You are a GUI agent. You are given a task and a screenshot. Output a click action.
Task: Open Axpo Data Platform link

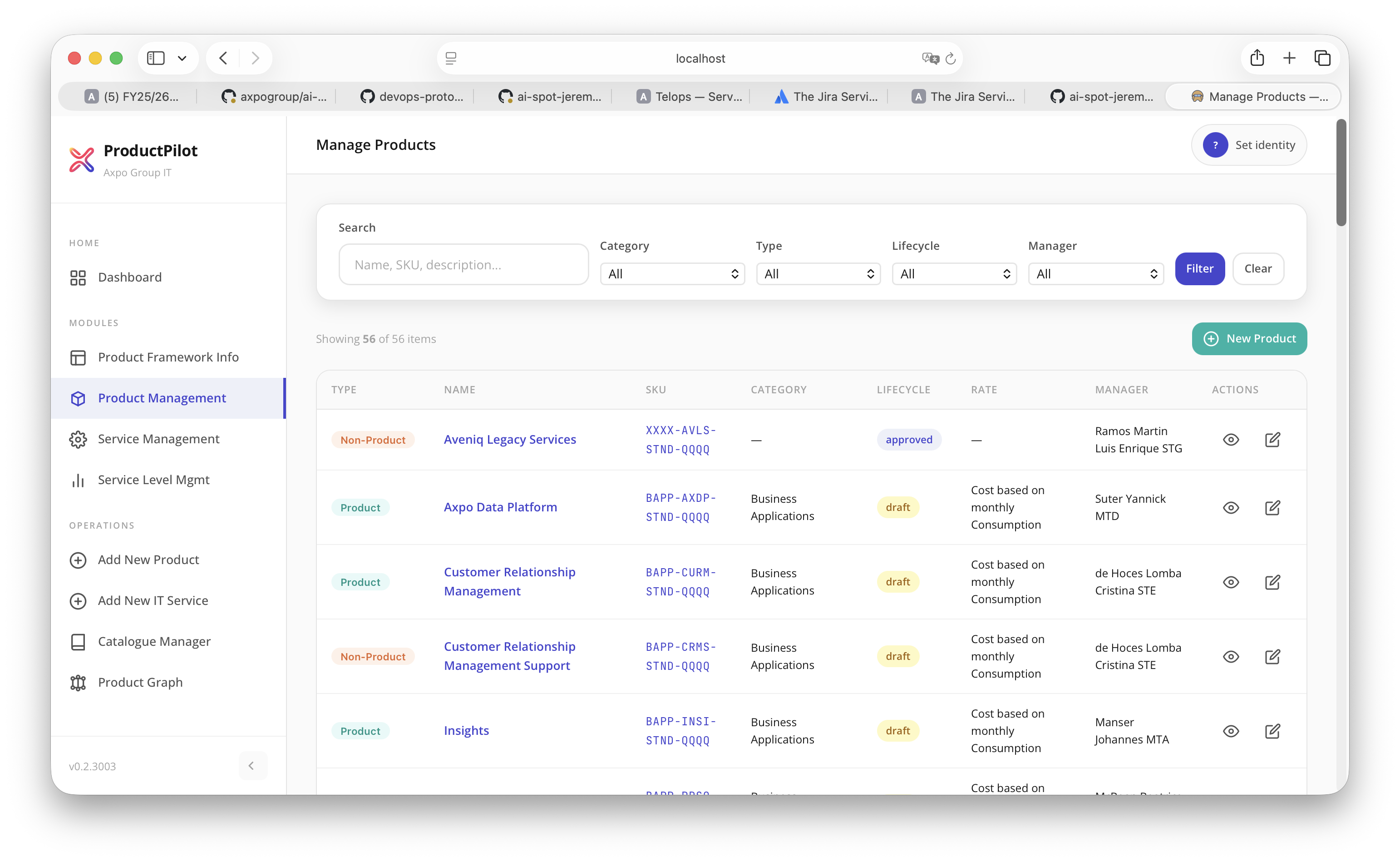[x=500, y=507]
